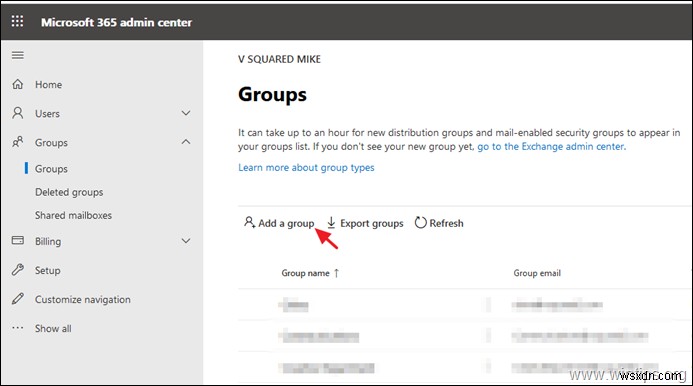The height and width of the screenshot is (386, 693).
Task: Open Billing in the sidebar
Action: click(48, 241)
